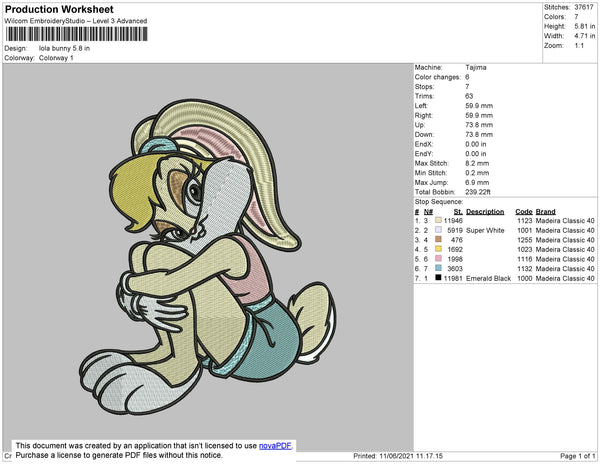Viewport: 600px width, 464px height.
Task: Select the Height value 5.81 in
Action: coord(585,26)
